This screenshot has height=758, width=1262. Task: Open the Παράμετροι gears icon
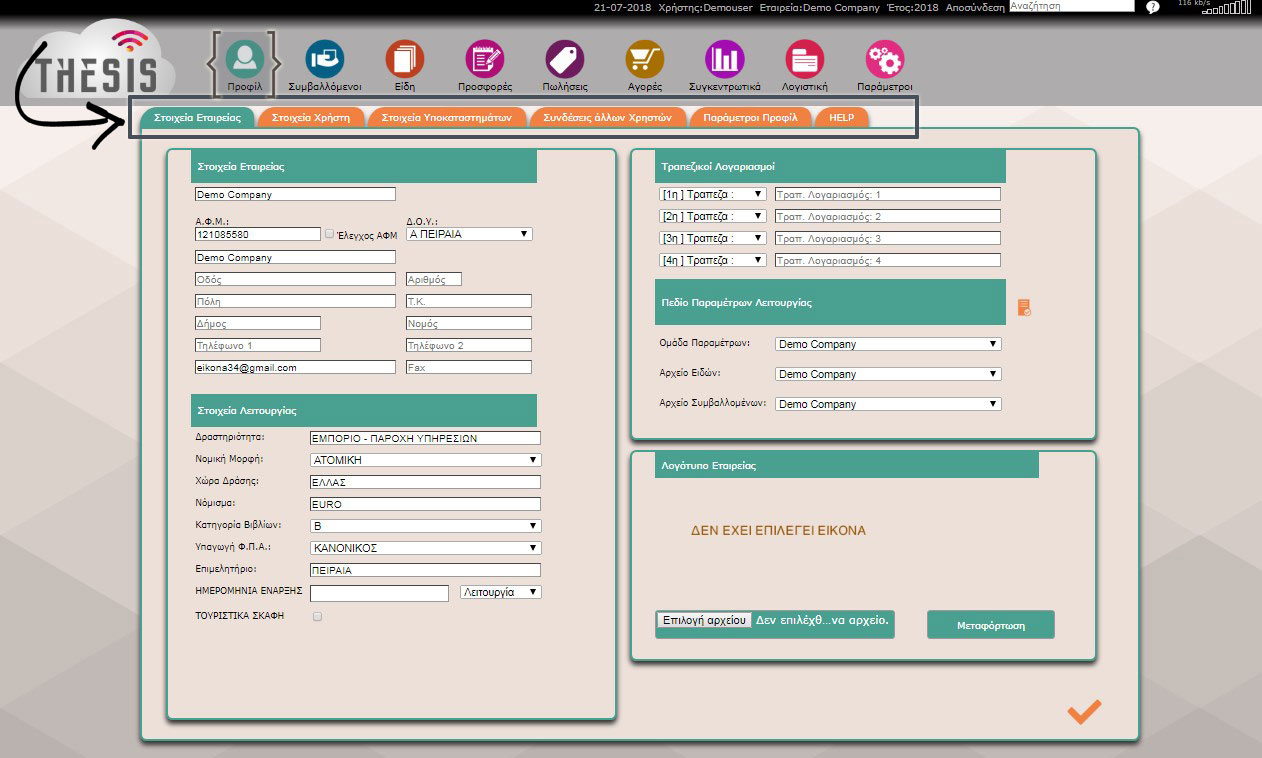pyautogui.click(x=885, y=60)
